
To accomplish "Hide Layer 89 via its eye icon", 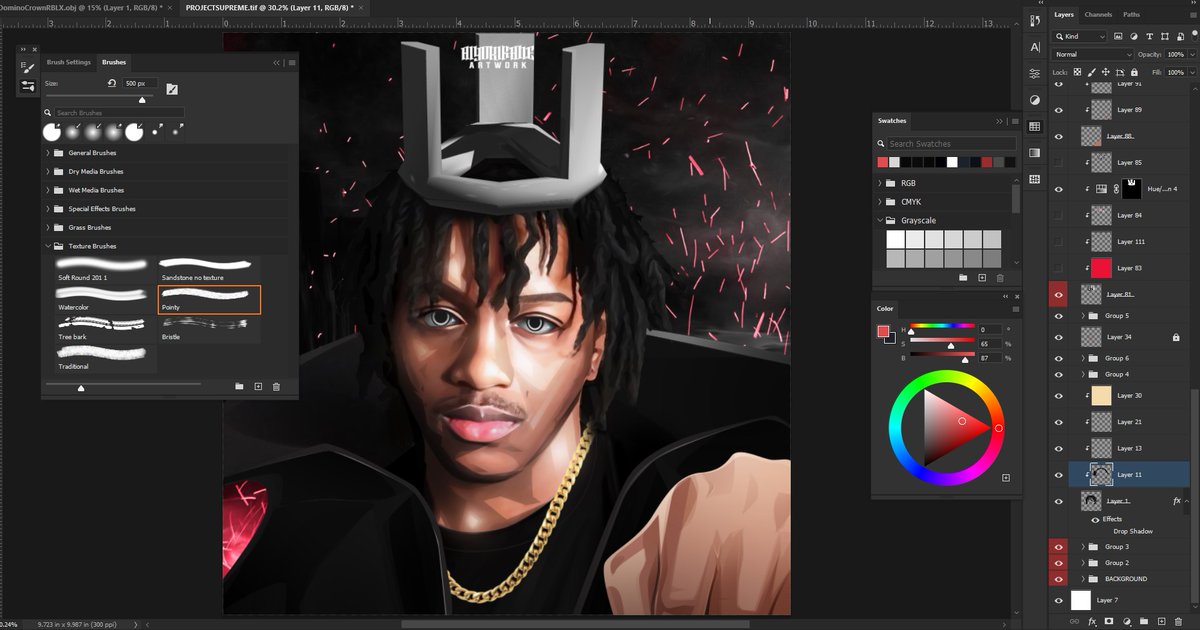I will 1059,109.
